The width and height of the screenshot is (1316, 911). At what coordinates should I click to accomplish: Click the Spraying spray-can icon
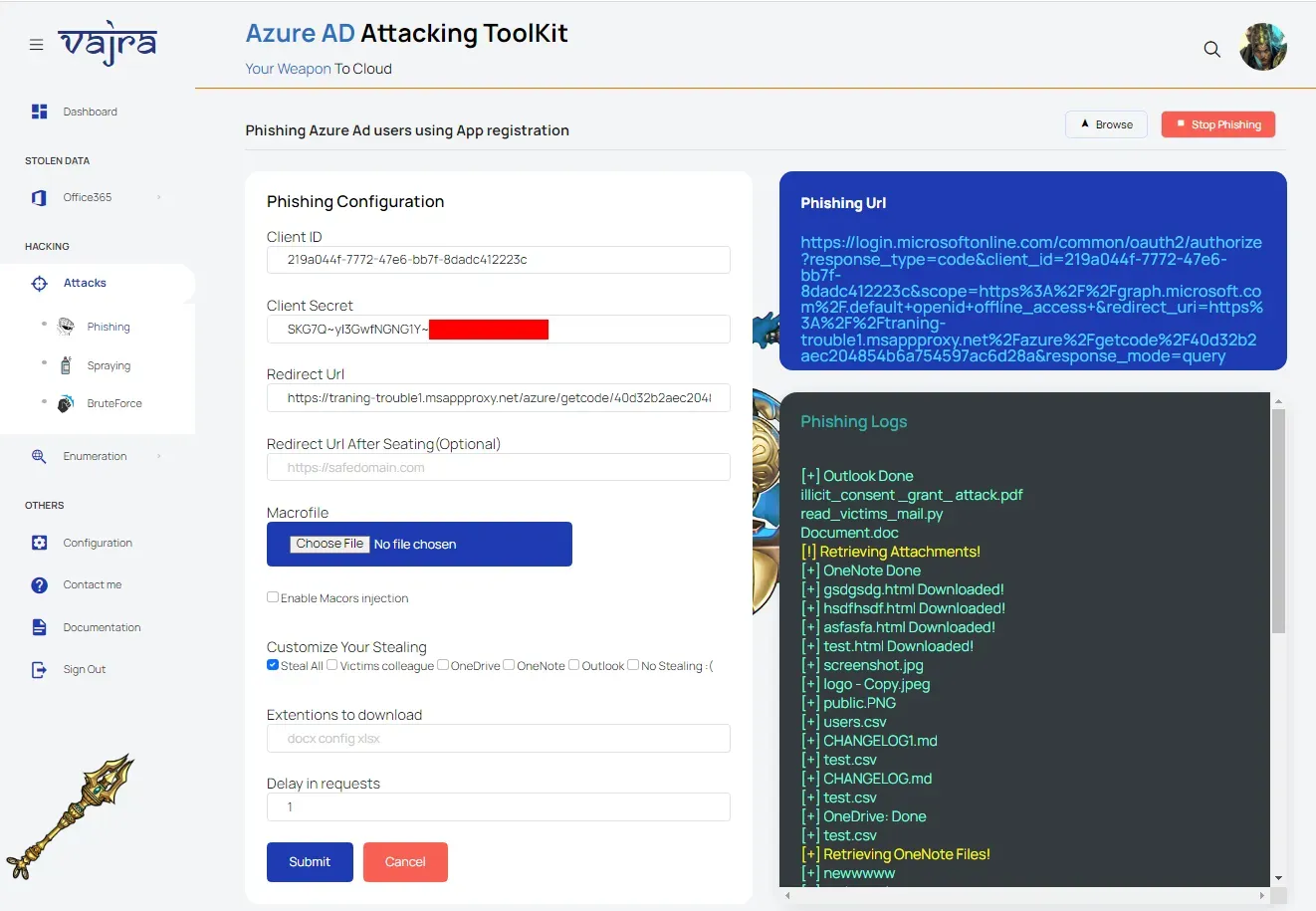click(66, 365)
